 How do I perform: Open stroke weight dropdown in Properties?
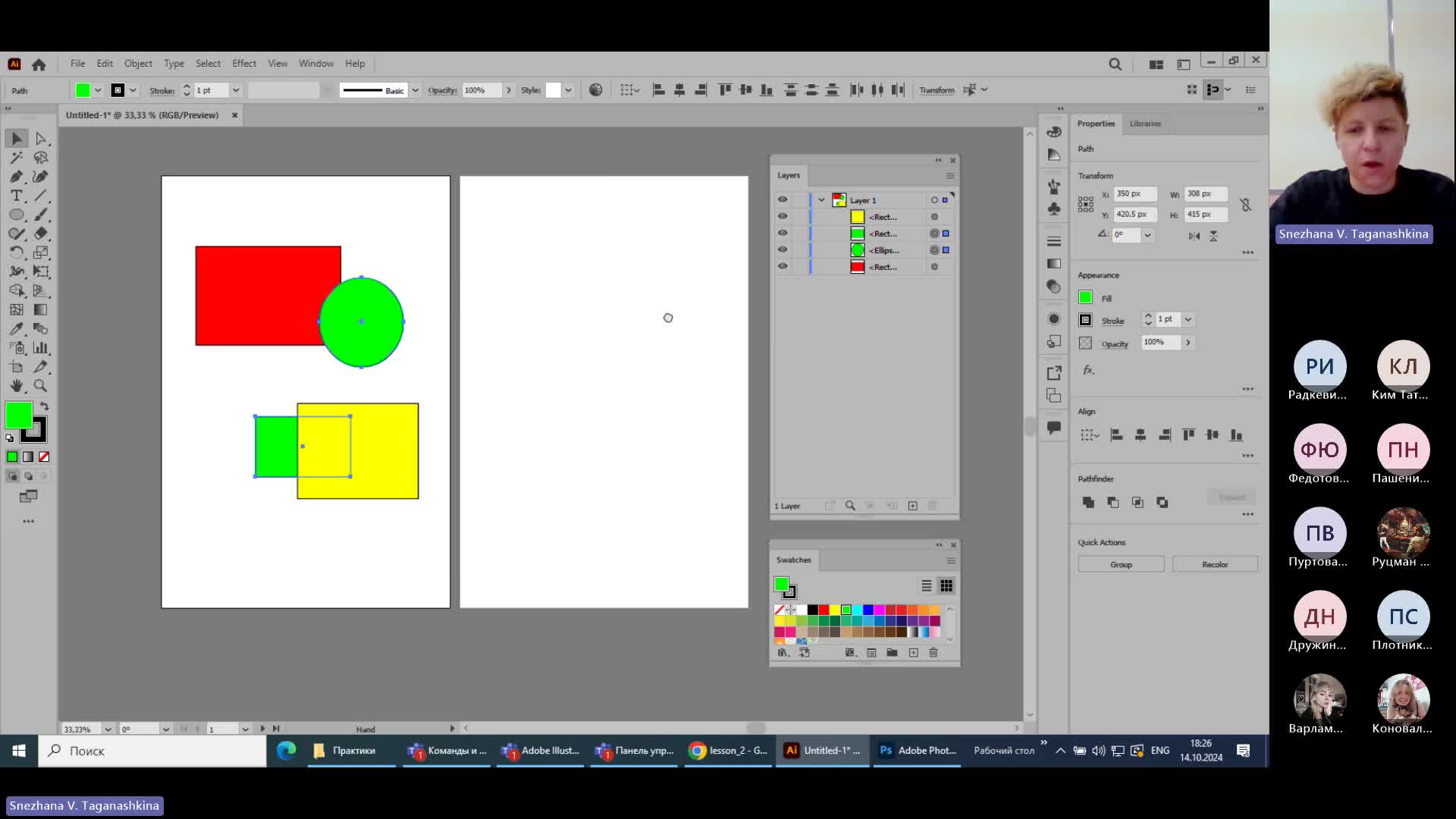click(1188, 320)
